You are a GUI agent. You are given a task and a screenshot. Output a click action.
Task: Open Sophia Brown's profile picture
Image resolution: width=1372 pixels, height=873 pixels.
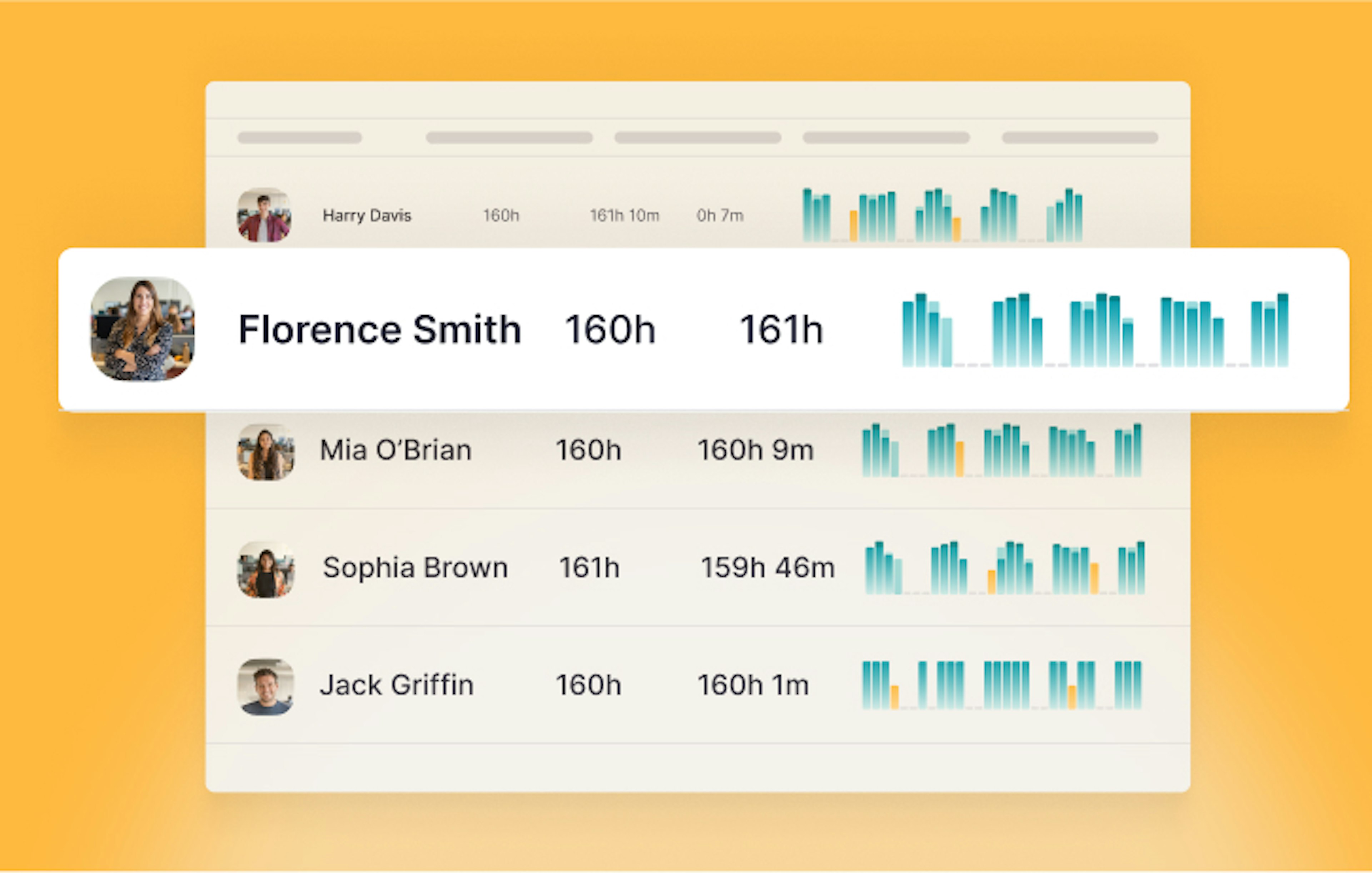(265, 569)
